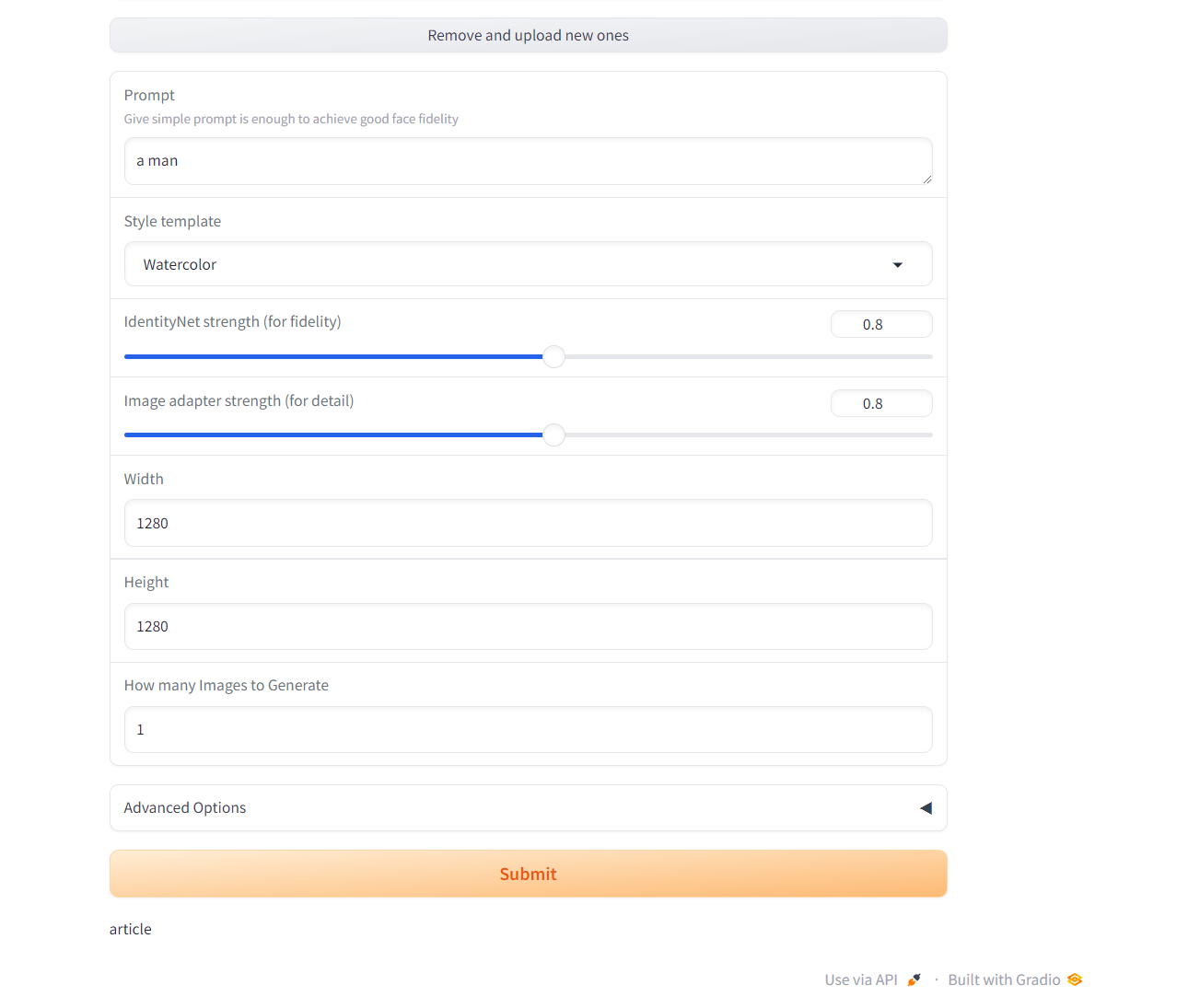Image resolution: width=1200 pixels, height=1008 pixels.
Task: Open the Use via API link
Action: coord(860,979)
